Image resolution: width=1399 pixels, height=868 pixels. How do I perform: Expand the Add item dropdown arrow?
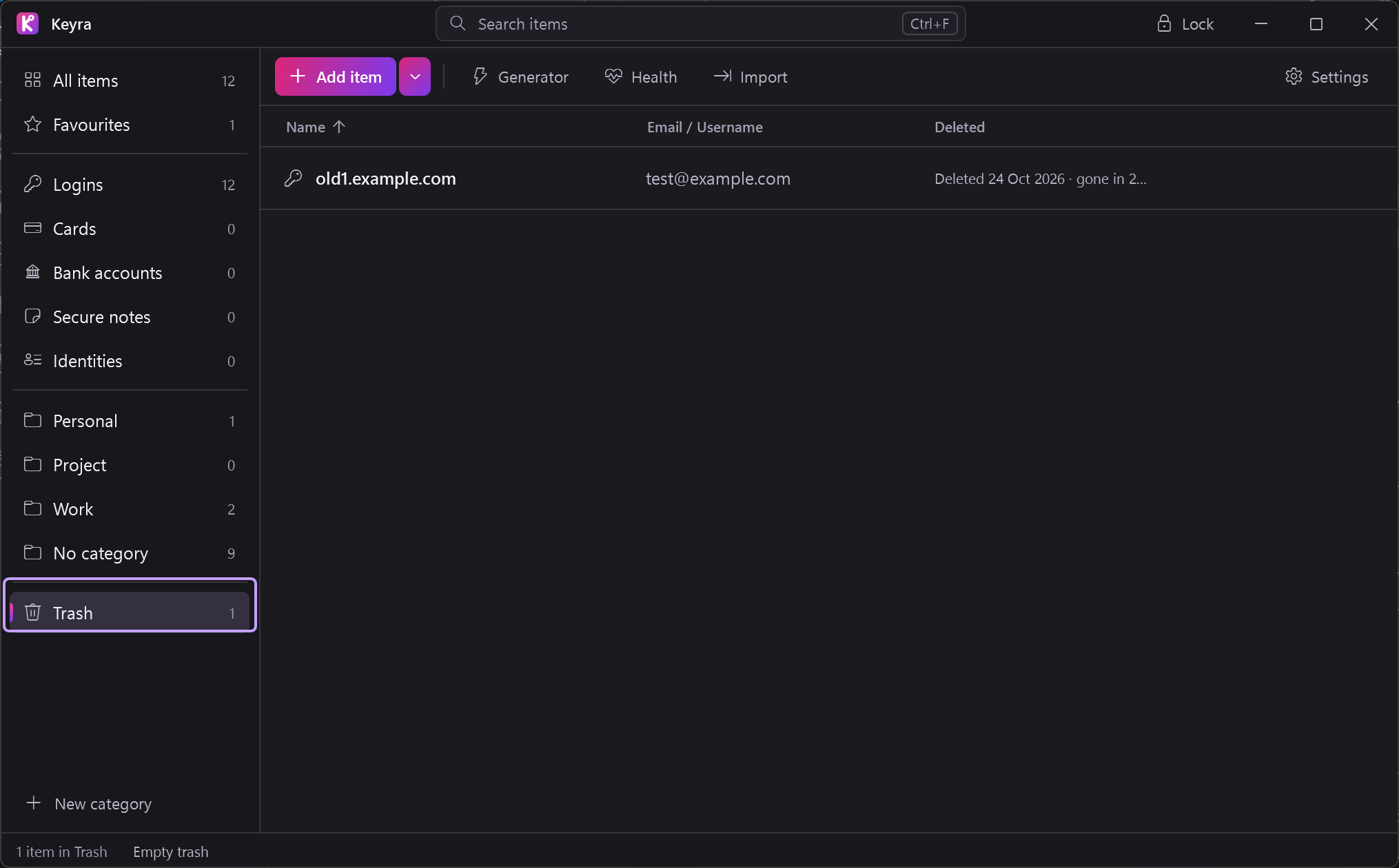(415, 76)
